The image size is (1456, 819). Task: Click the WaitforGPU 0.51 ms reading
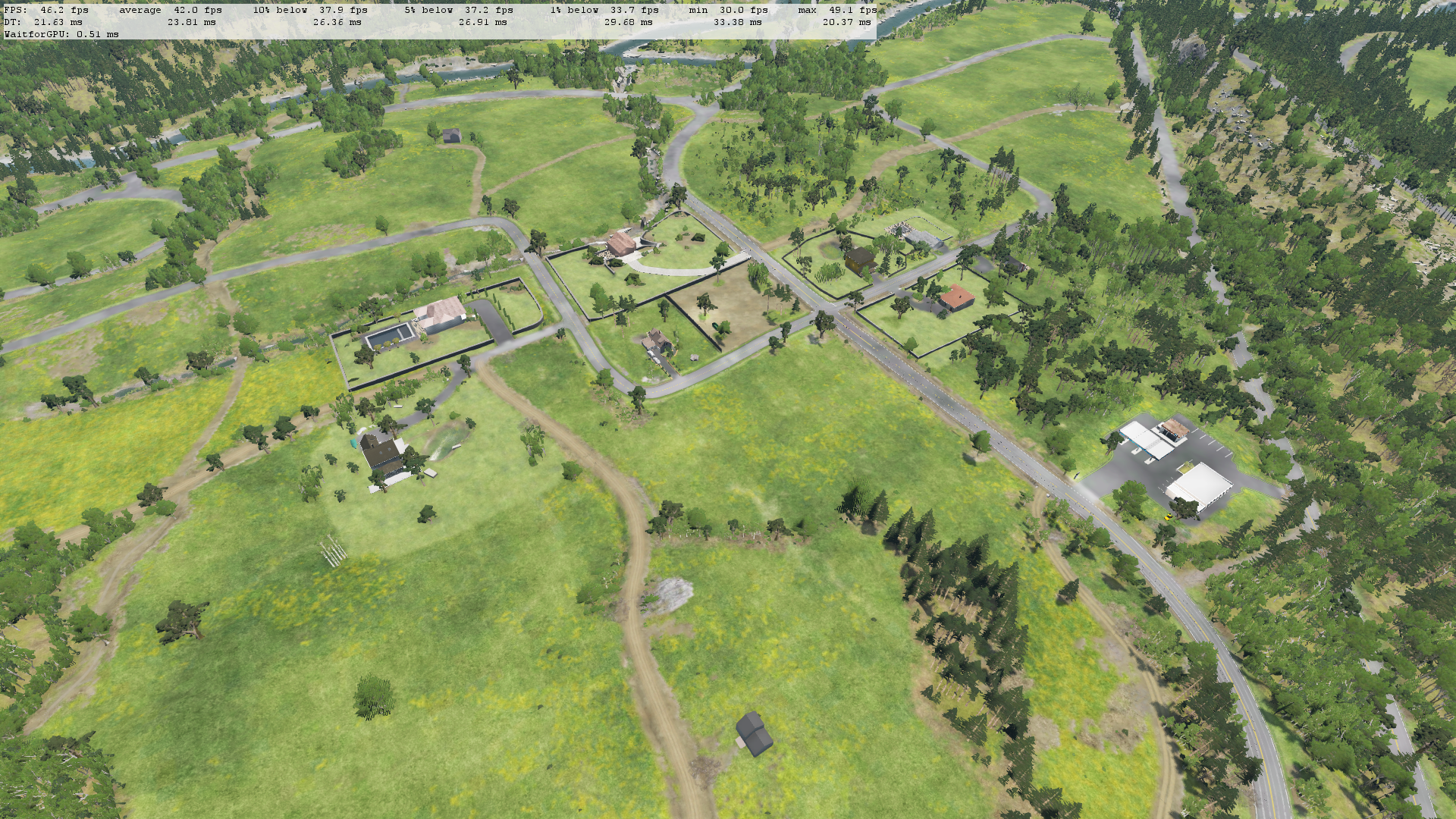61,34
